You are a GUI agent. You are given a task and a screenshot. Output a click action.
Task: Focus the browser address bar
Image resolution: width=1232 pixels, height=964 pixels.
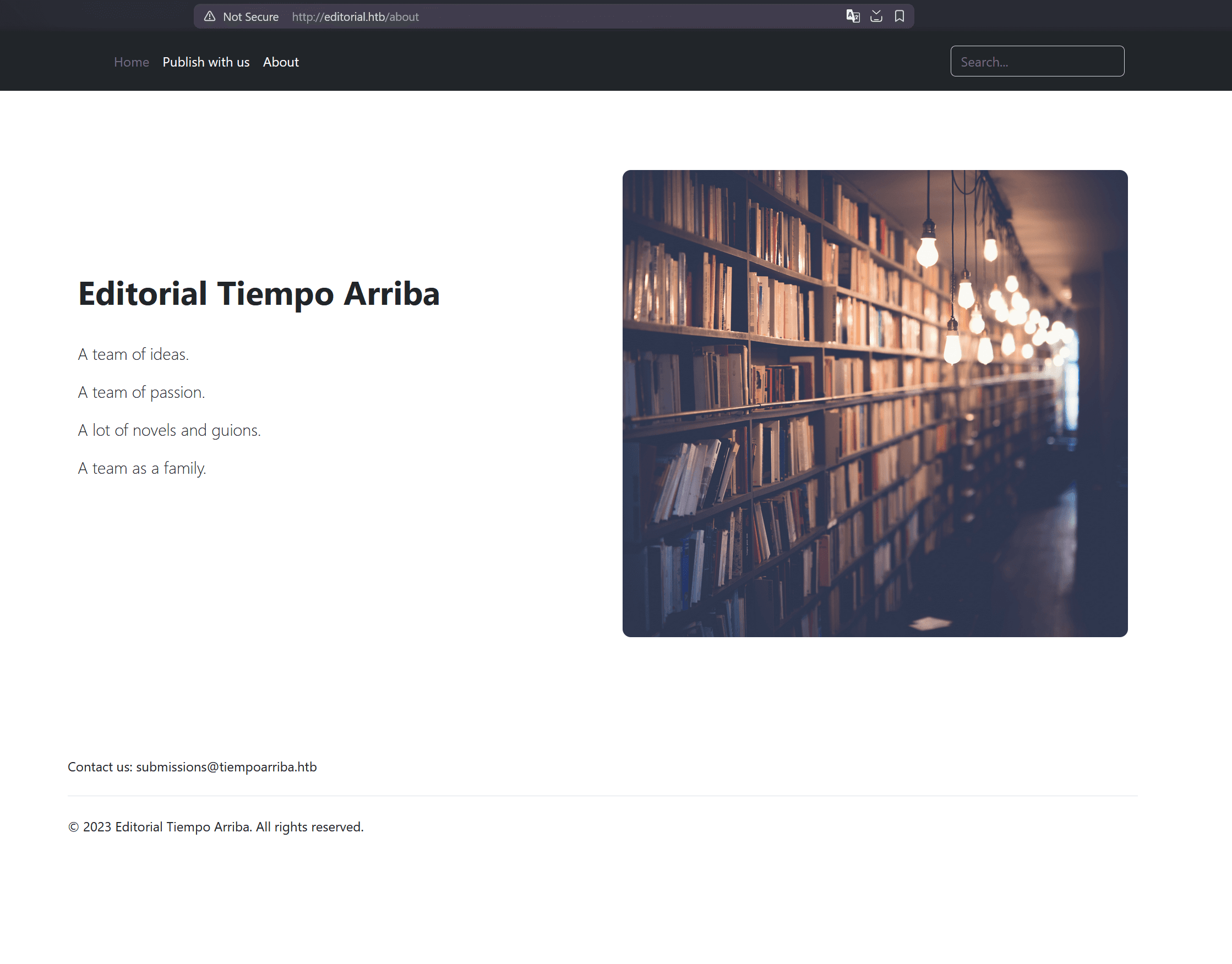508,17
